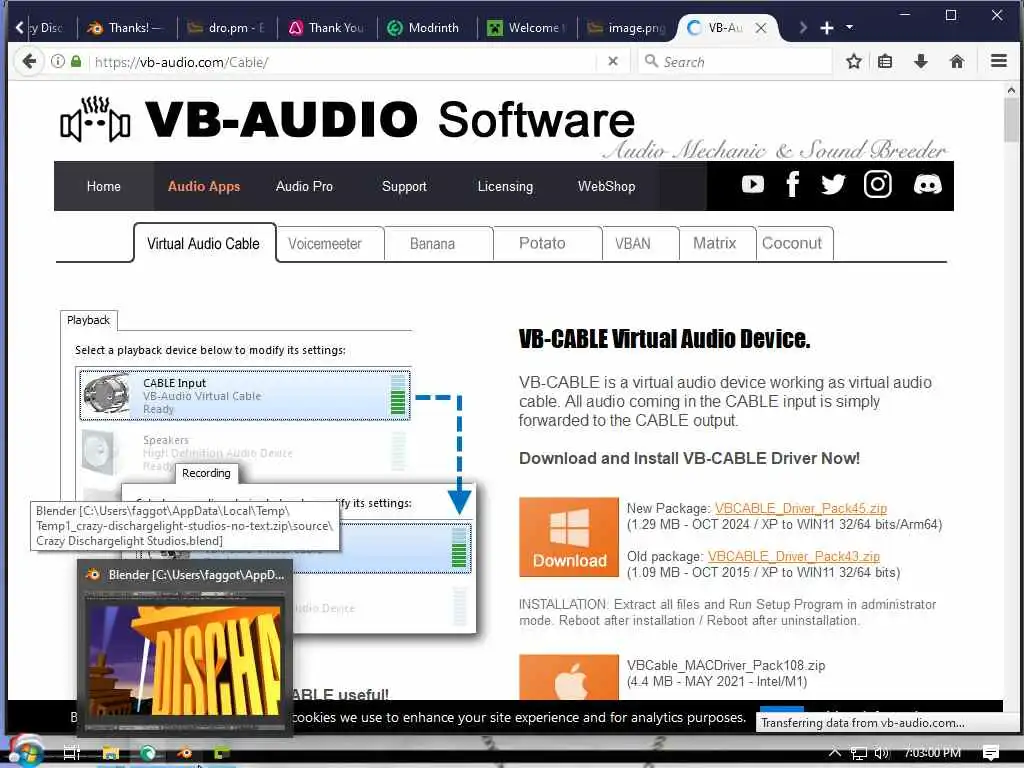The width and height of the screenshot is (1024, 768).
Task: Open the Licensing navigation item
Action: (505, 187)
